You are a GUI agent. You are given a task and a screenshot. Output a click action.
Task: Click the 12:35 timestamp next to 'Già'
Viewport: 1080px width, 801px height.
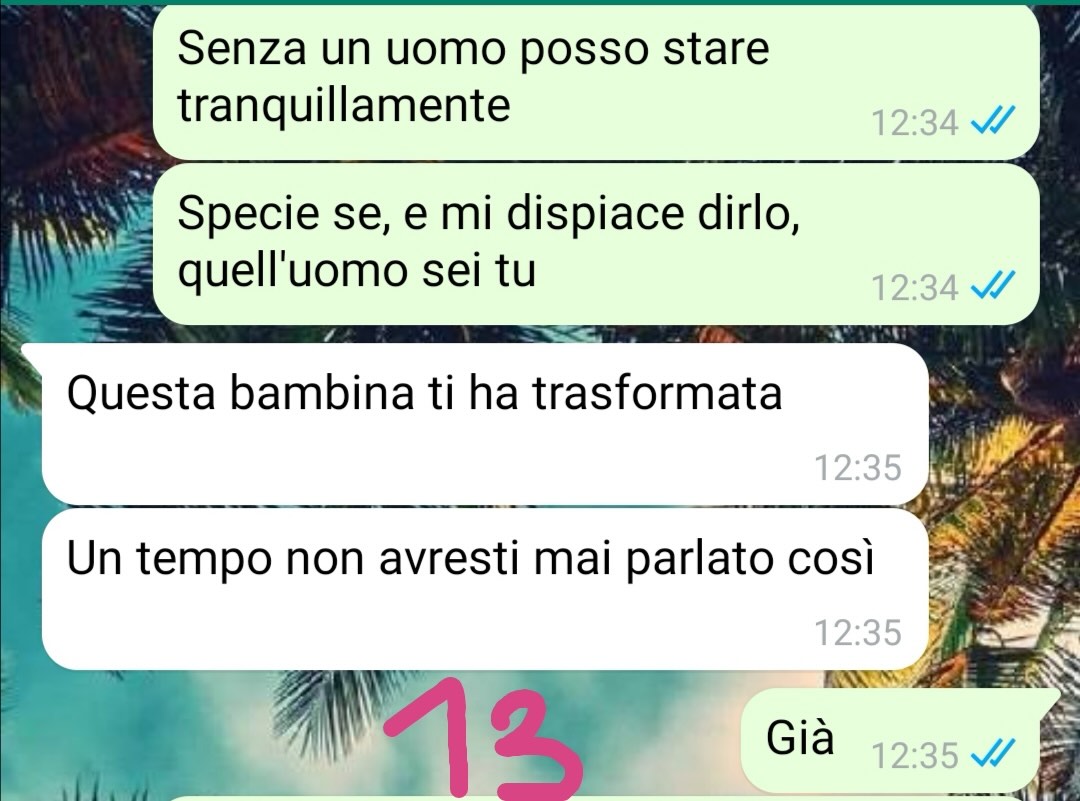point(914,754)
